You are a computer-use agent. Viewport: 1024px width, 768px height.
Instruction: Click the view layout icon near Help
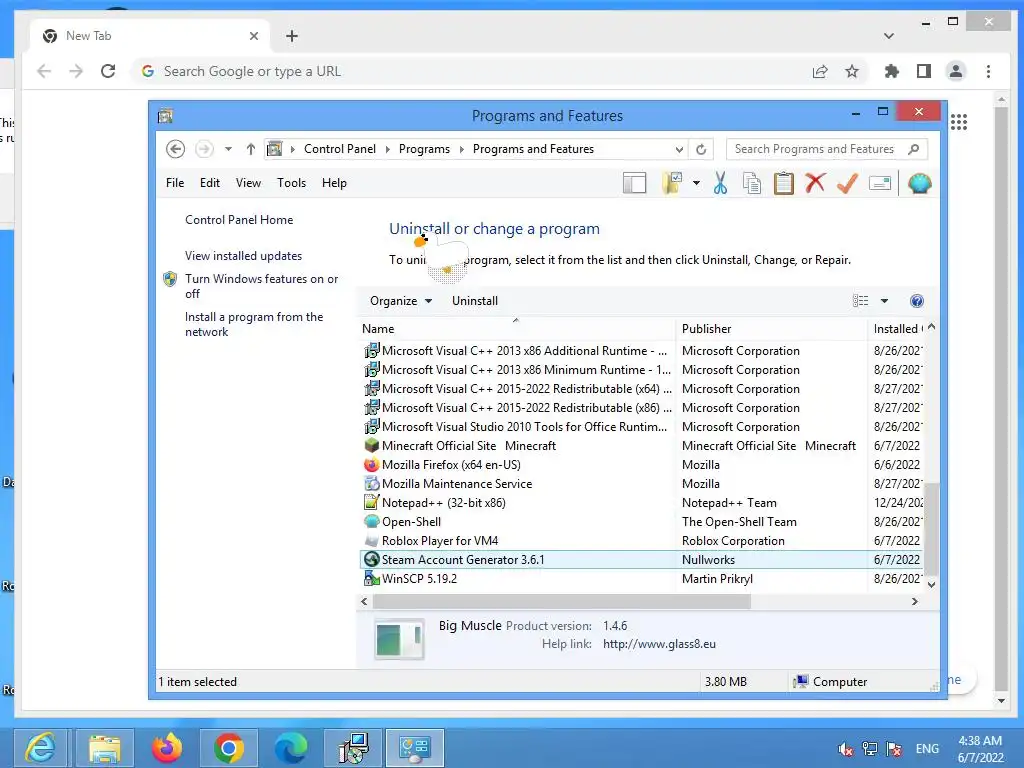861,301
